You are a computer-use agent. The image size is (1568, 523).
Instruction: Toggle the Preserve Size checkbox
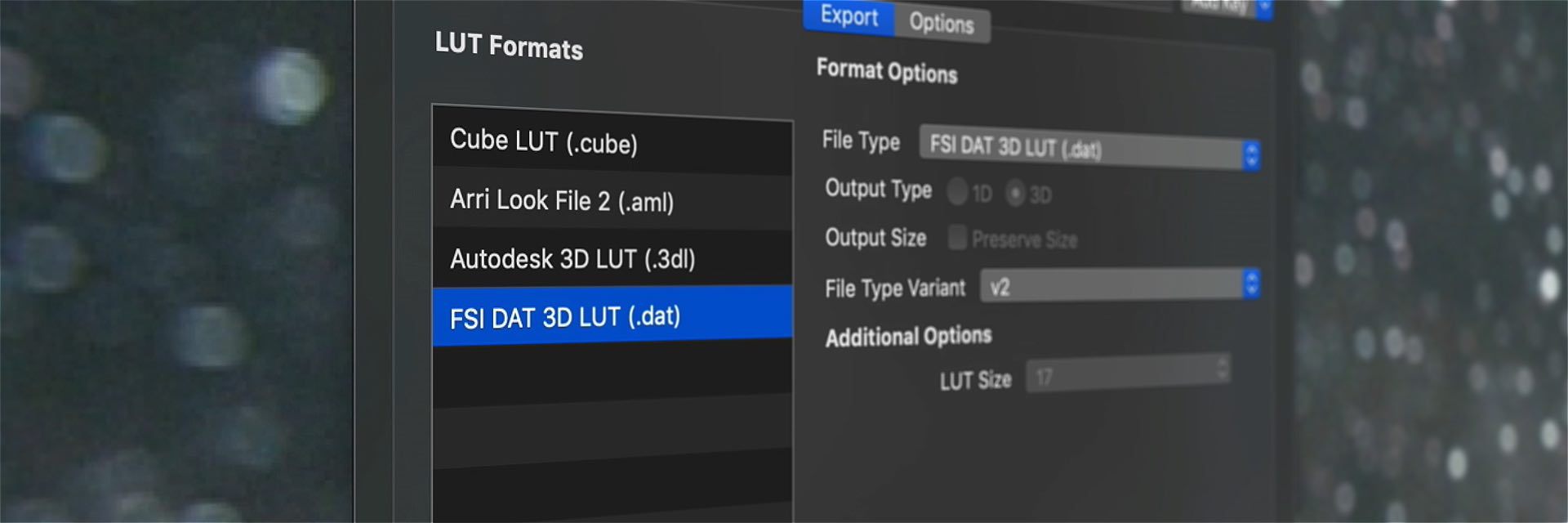point(957,238)
